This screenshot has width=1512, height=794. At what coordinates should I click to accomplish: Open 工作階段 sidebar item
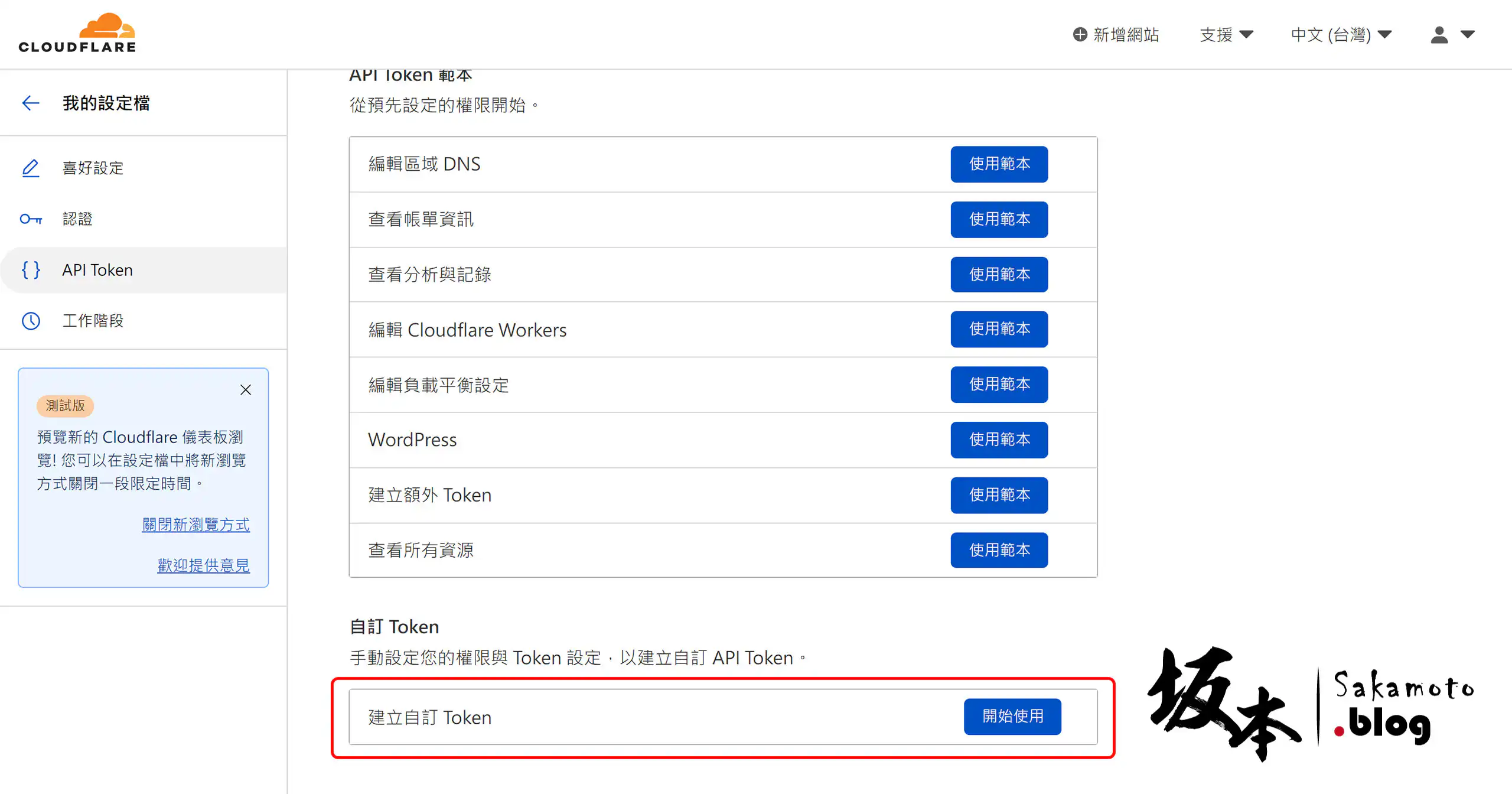(x=93, y=321)
